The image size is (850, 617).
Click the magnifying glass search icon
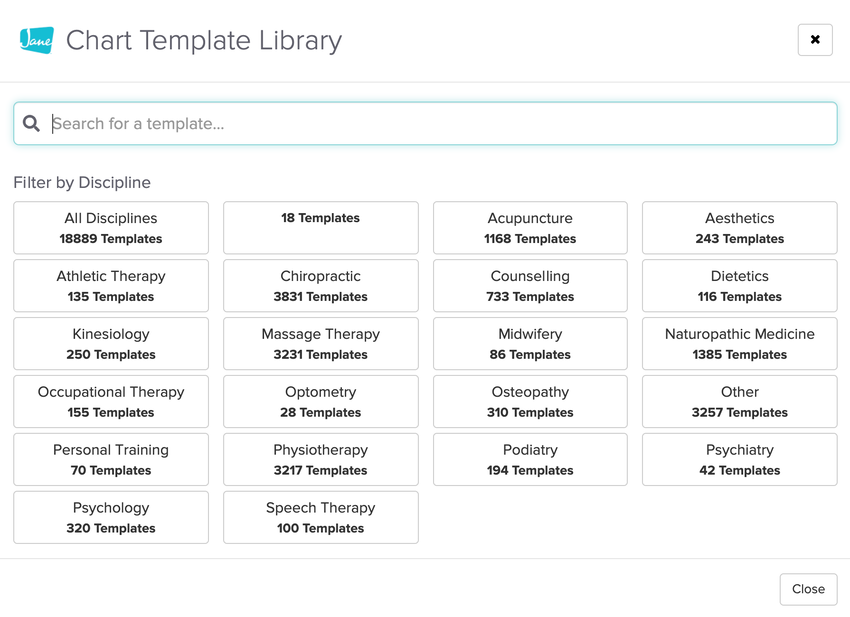coord(32,124)
